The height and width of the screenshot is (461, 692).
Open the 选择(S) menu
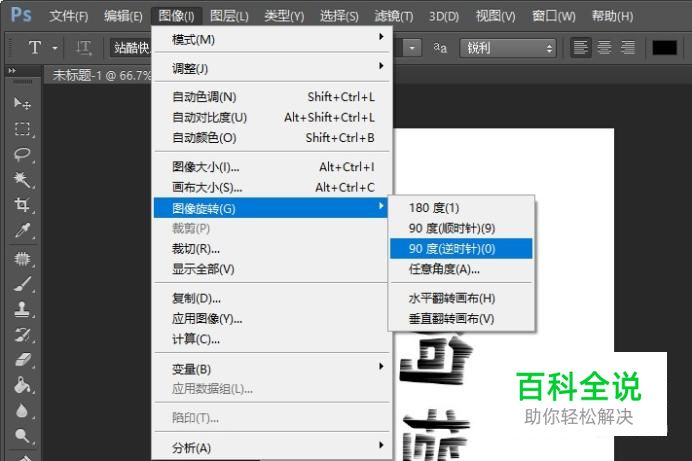pos(339,16)
